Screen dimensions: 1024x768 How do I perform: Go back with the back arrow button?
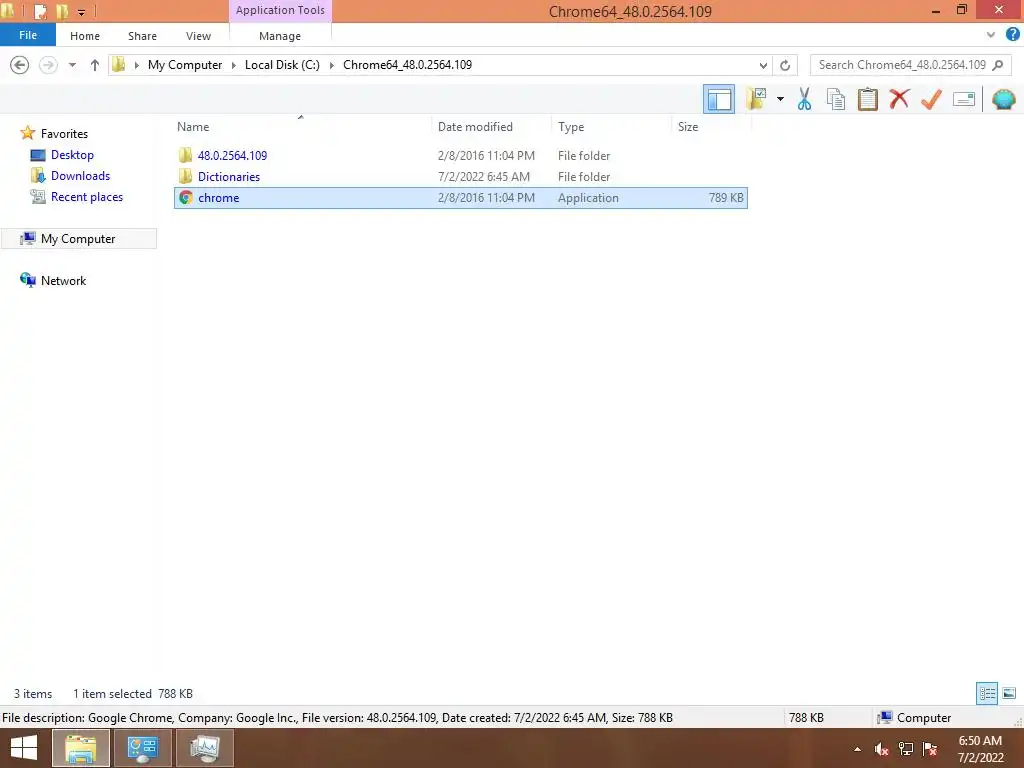[x=20, y=65]
